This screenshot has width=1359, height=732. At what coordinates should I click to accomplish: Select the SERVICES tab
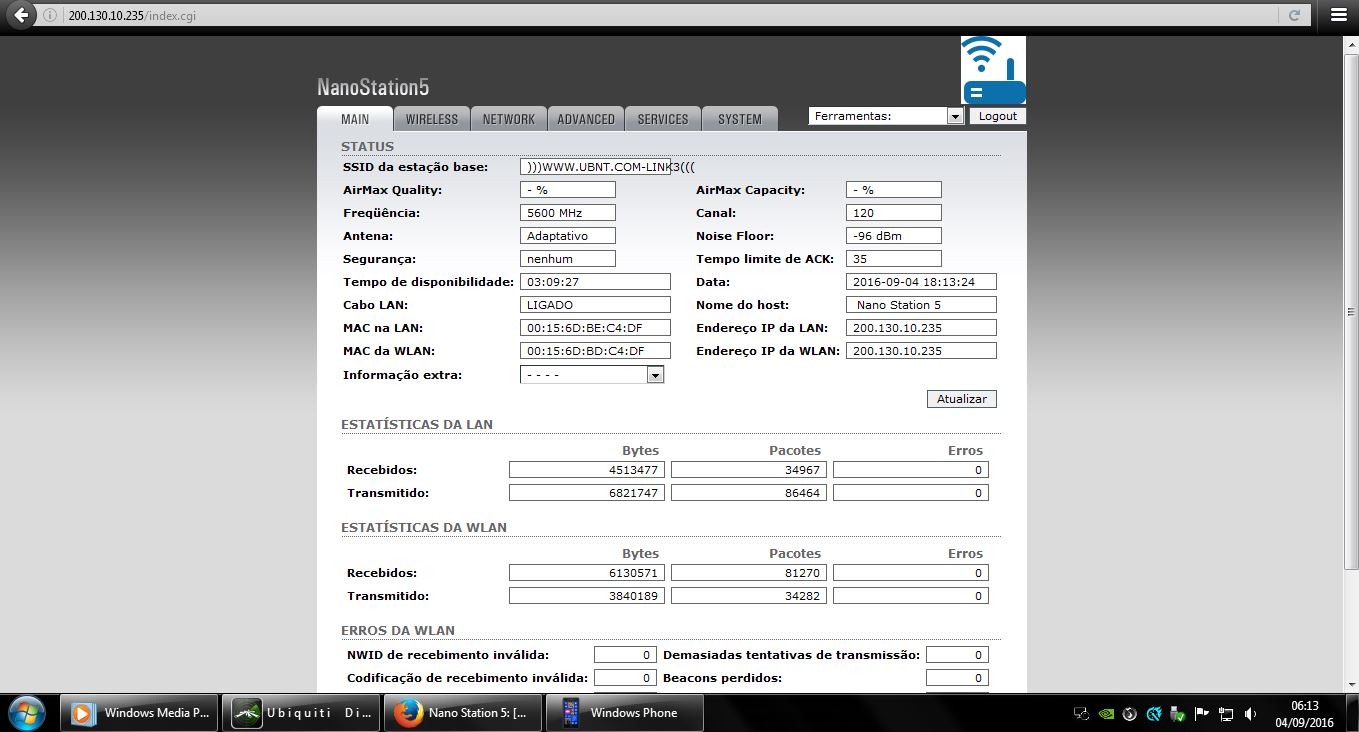663,119
